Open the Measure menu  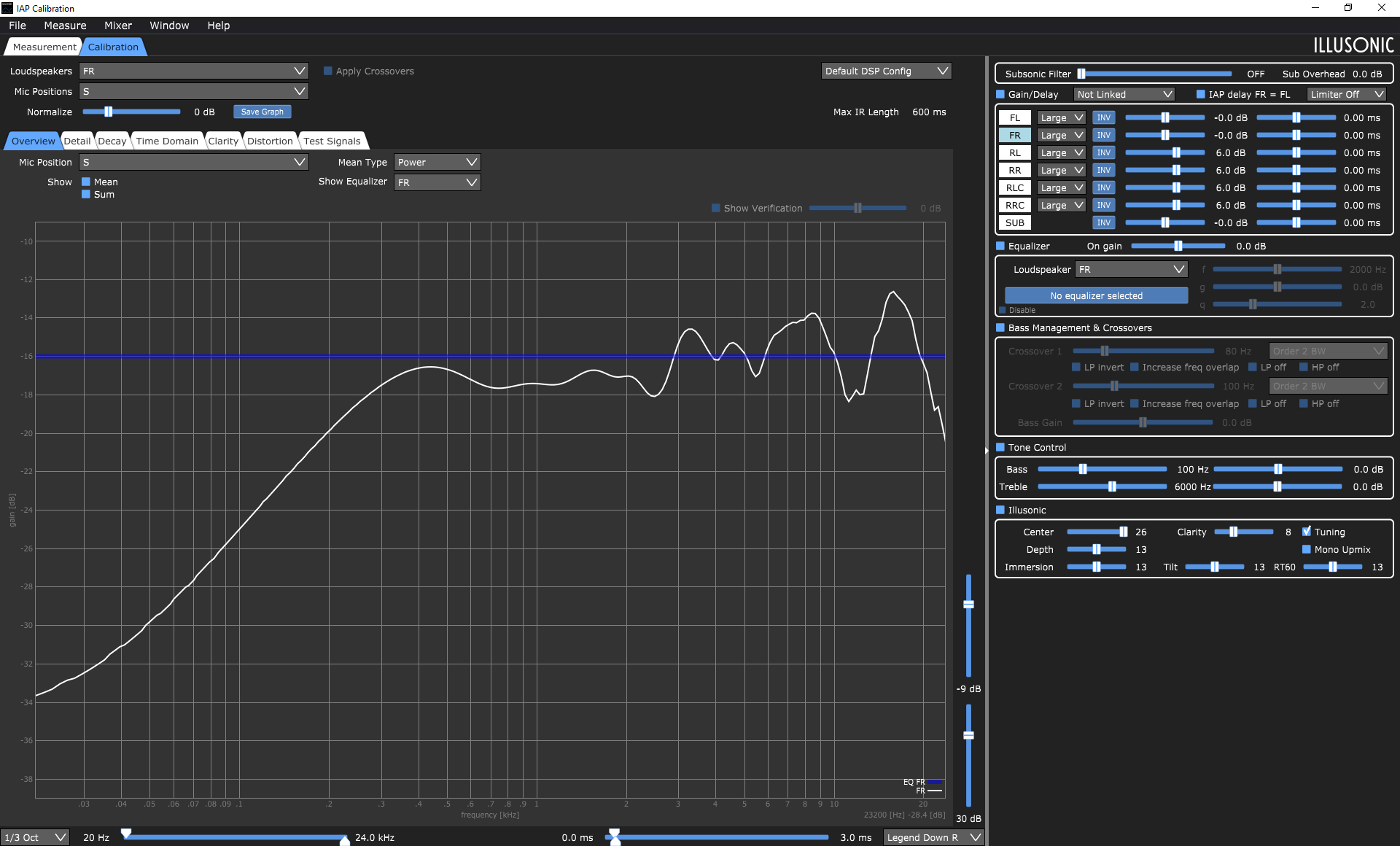point(65,26)
